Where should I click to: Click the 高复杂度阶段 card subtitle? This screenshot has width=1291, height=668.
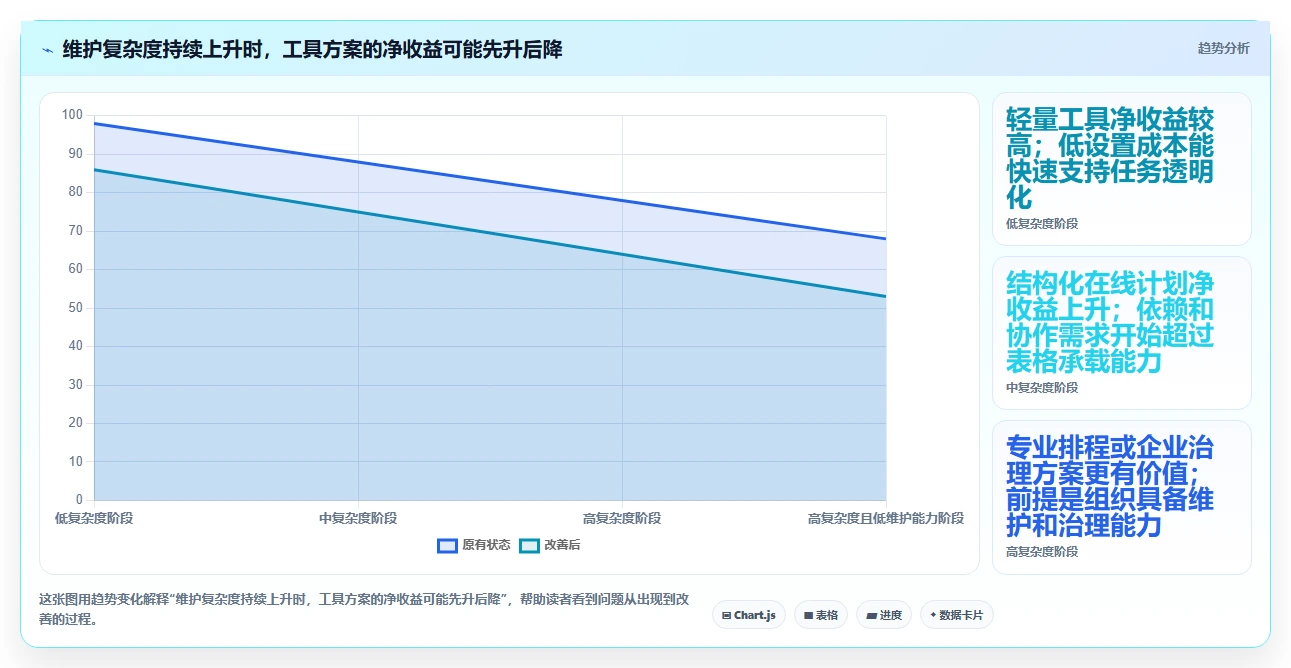pos(1042,552)
